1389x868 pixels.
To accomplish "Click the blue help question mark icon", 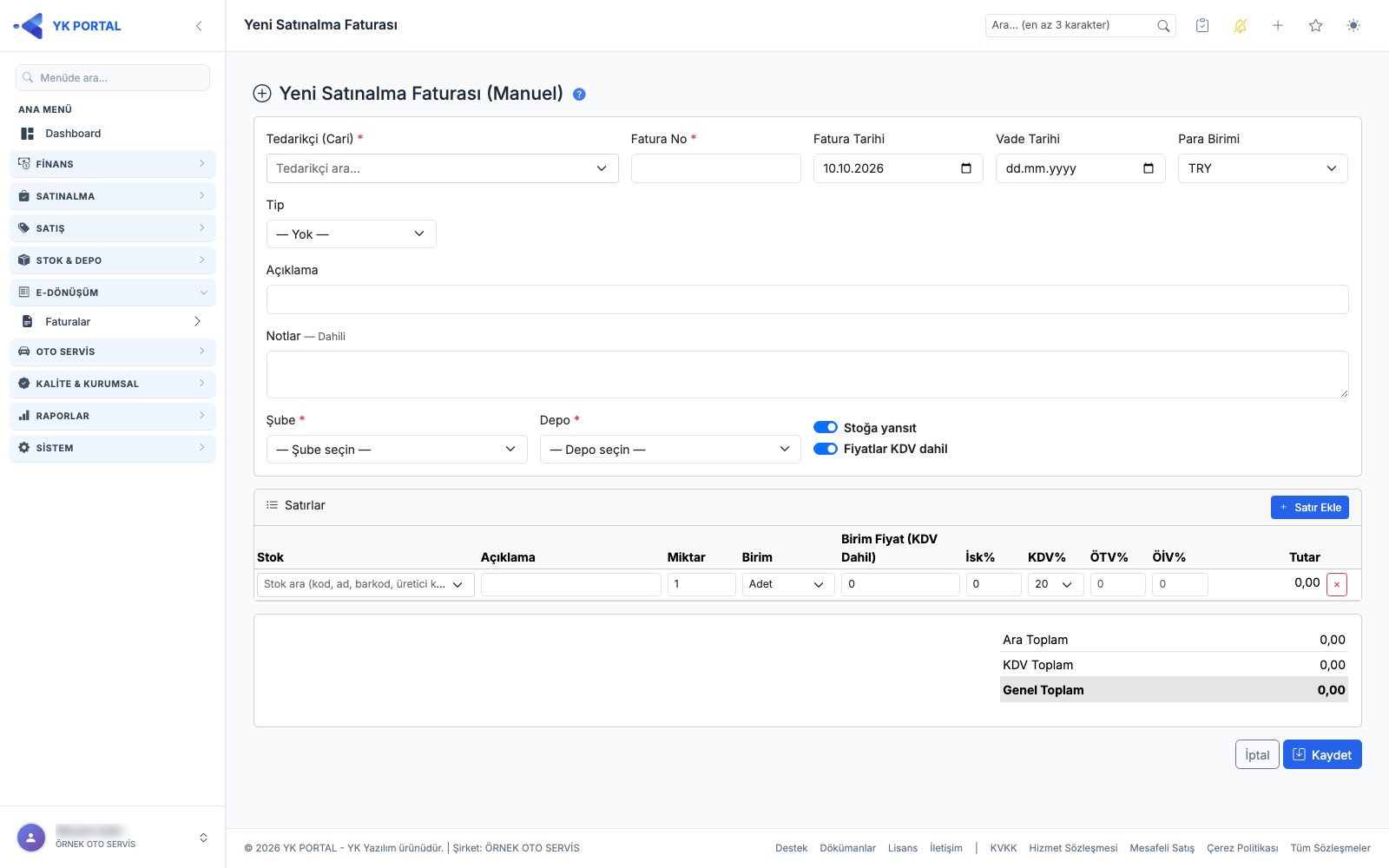I will [579, 95].
